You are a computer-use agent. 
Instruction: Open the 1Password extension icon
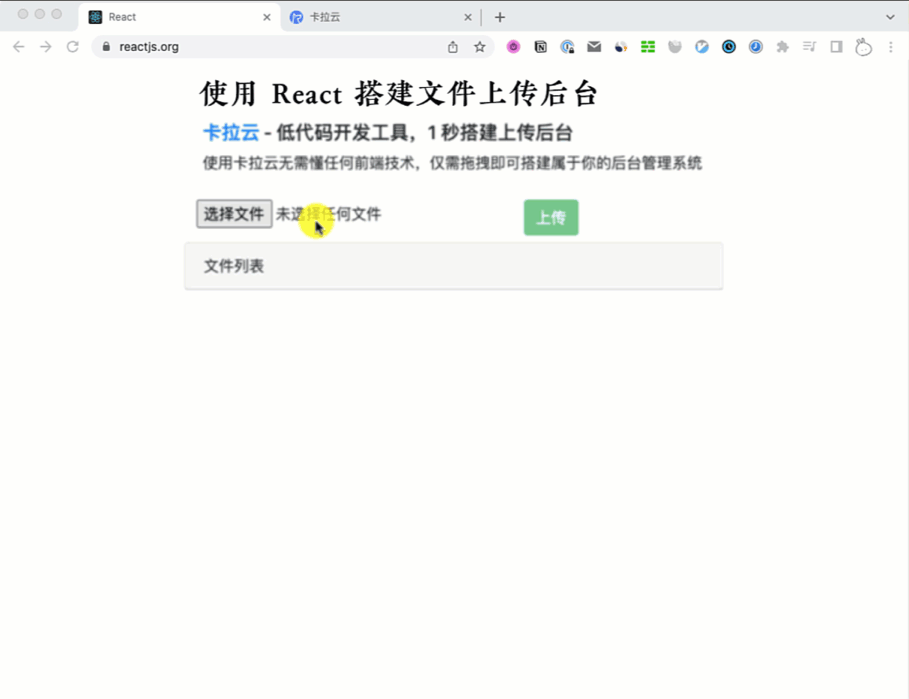pyautogui.click(x=567, y=47)
